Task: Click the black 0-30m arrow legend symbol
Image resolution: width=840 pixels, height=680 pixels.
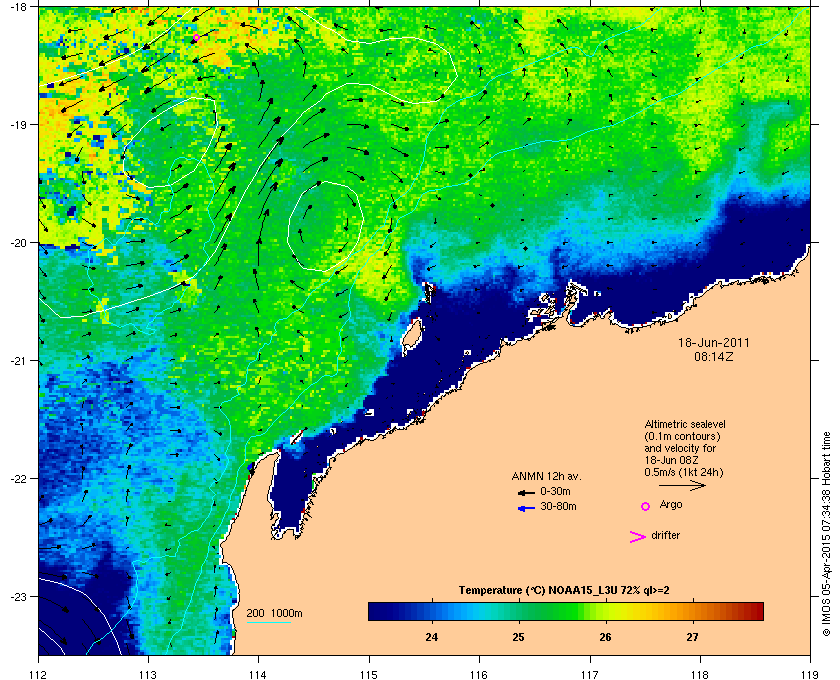Action: [x=526, y=492]
